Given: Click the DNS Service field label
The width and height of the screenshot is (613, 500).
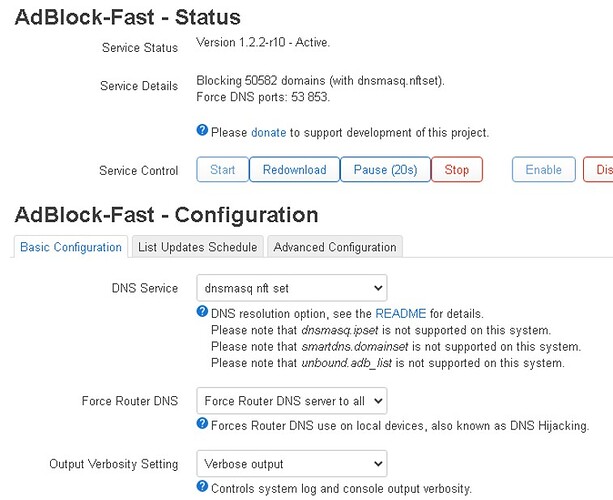Looking at the screenshot, I should coord(145,288).
